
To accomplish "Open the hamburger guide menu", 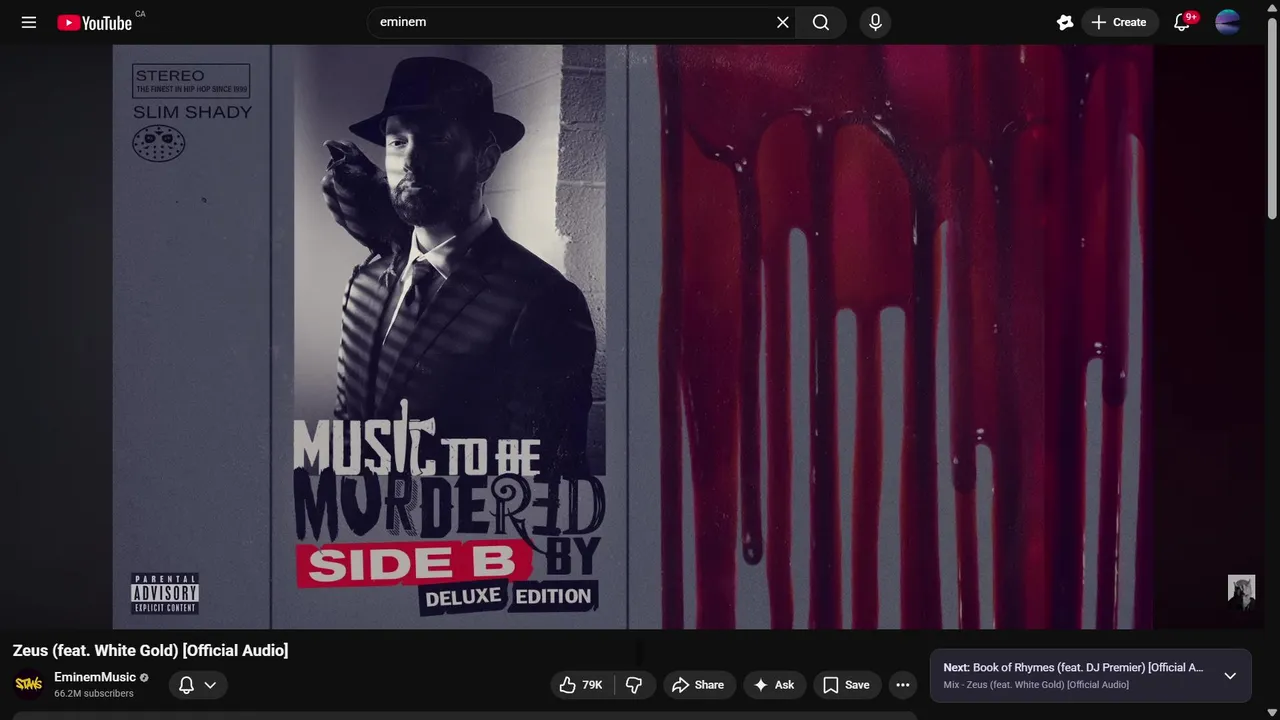I will [x=29, y=22].
